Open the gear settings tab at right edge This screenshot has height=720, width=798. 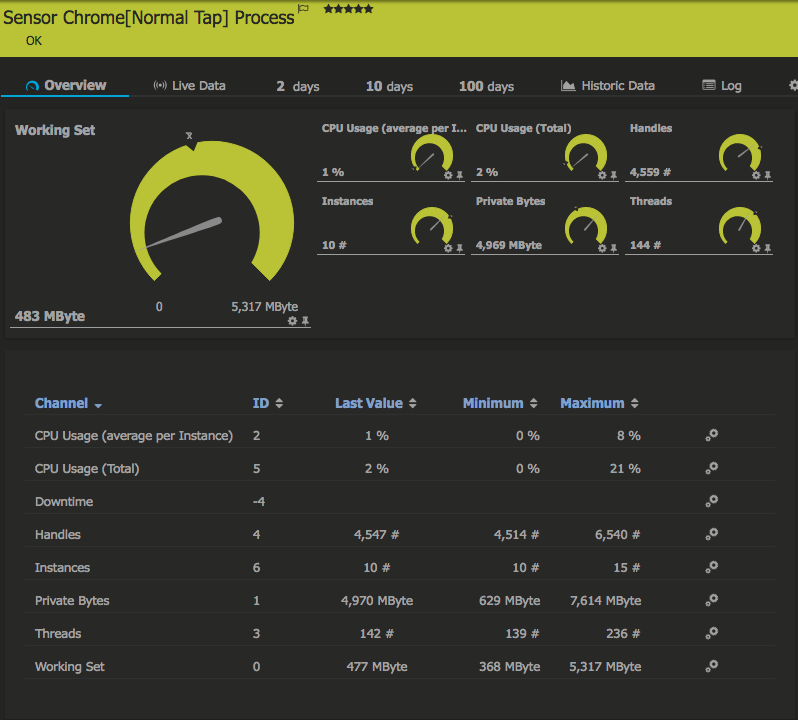tap(793, 85)
